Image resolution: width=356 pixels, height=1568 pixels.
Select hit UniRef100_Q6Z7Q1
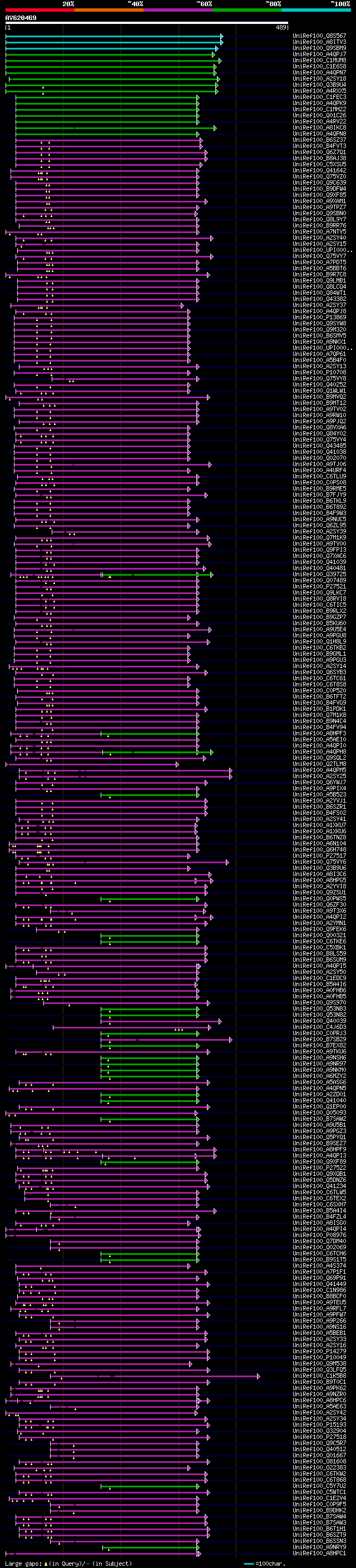319,152
